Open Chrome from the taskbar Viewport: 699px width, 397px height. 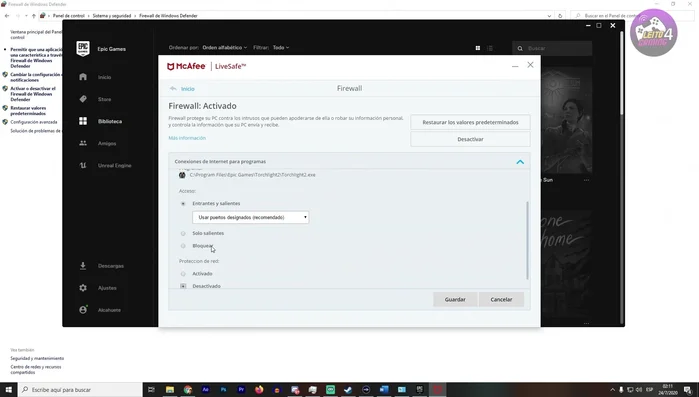188,389
